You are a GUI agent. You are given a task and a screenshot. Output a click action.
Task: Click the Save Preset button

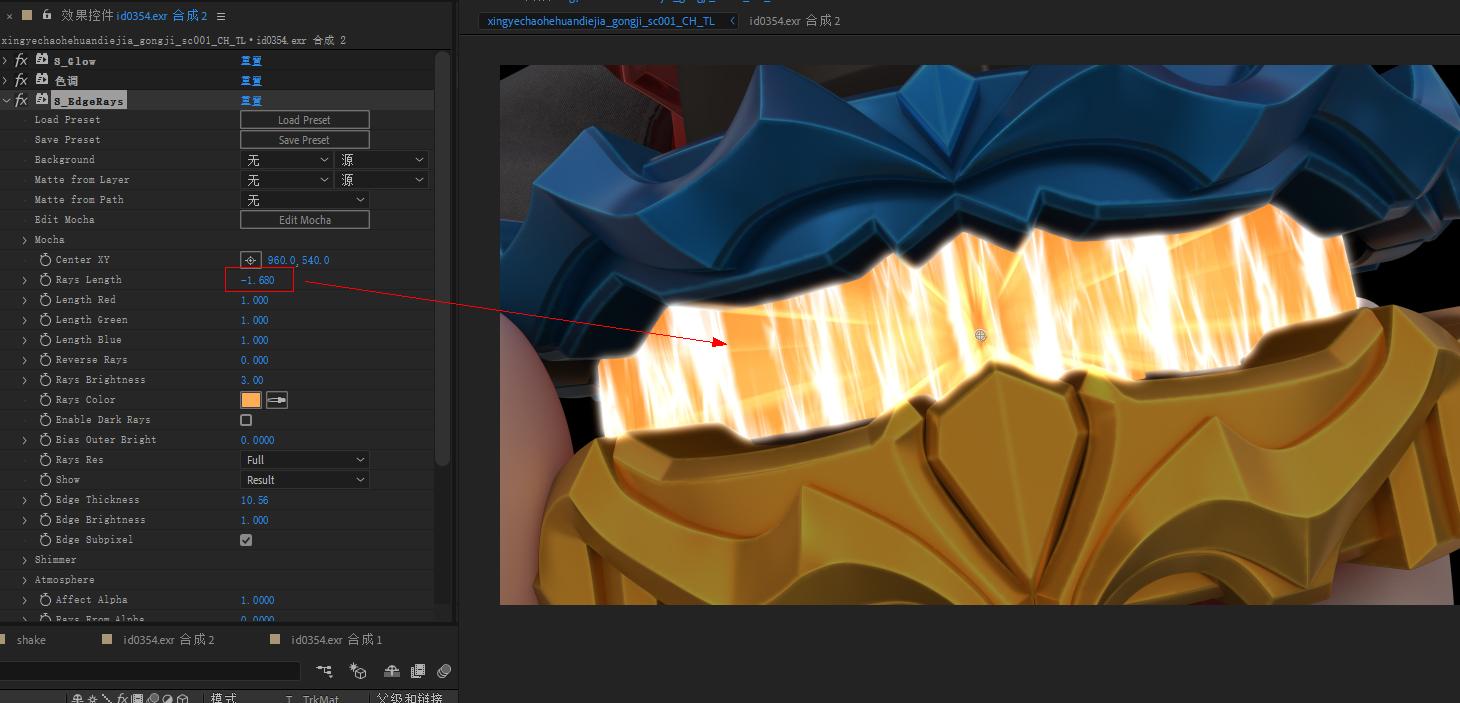pos(305,140)
